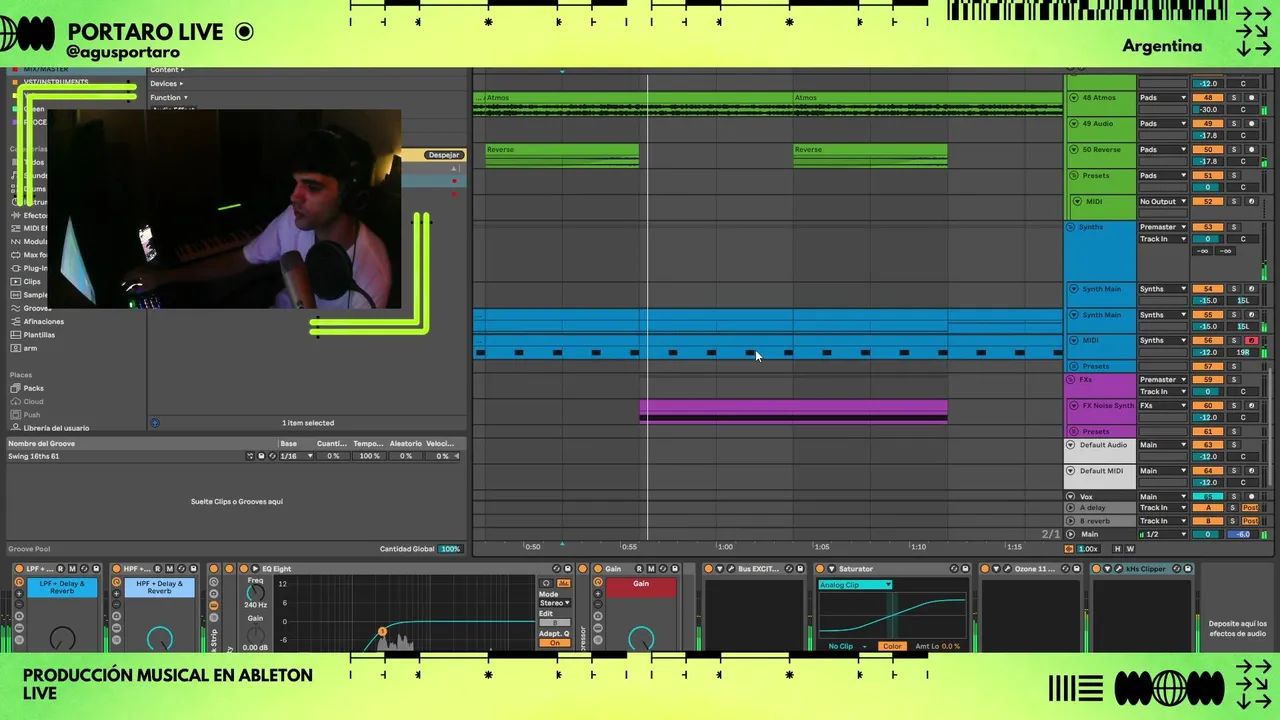Disarm the red-armed MIDI track 56
The image size is (1280, 720).
point(1251,340)
